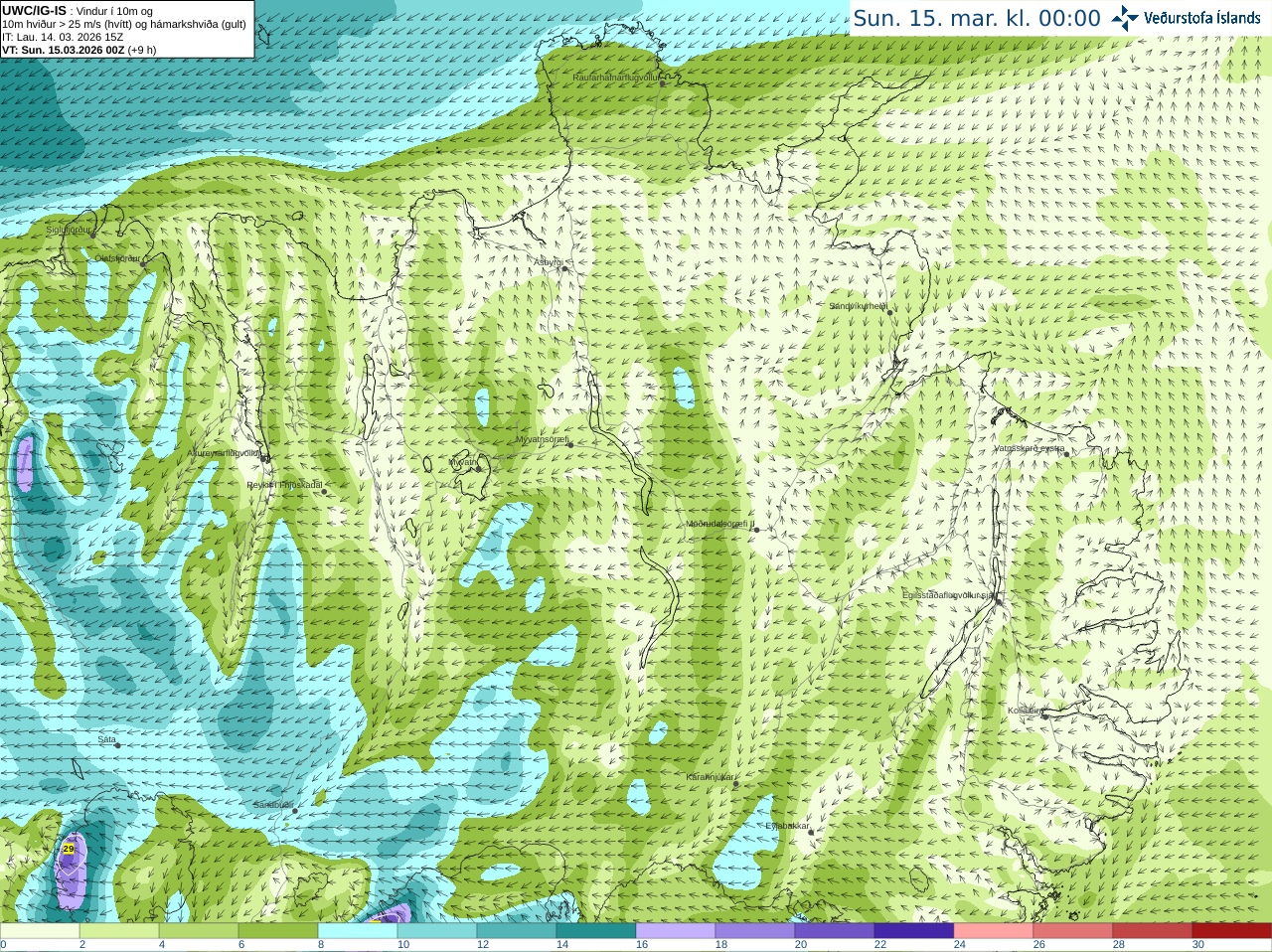Pick the 22–24 m/s legend color
Screen dimensions: 1272x952
tap(914, 931)
